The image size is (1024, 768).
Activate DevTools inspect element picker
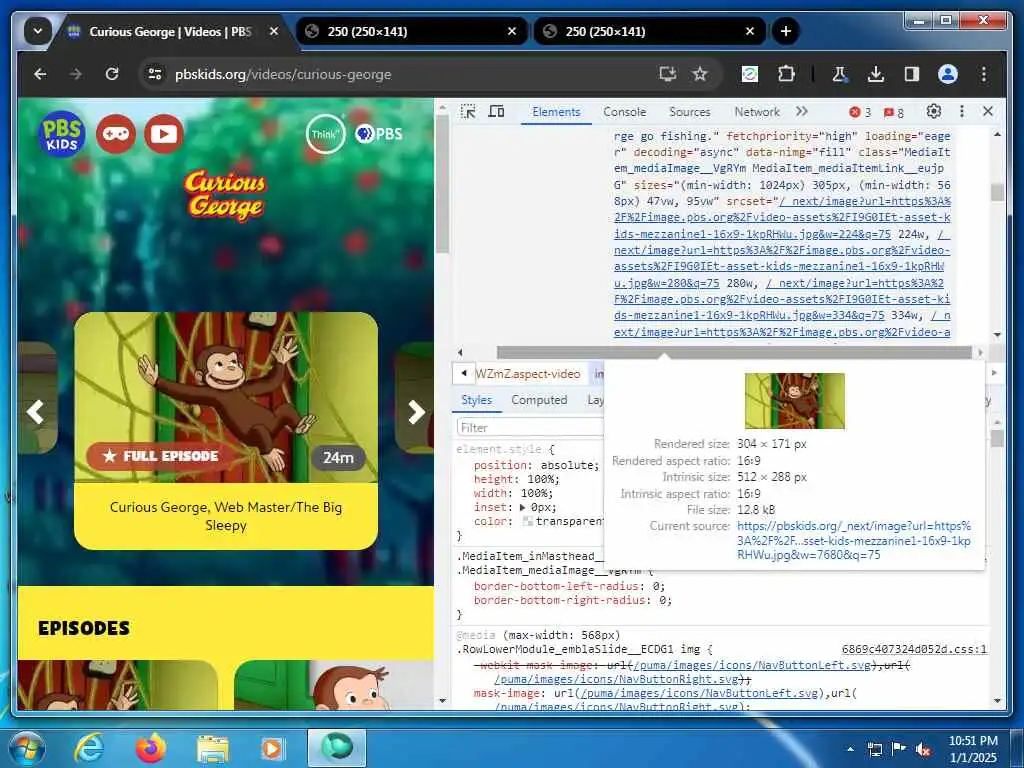(468, 112)
